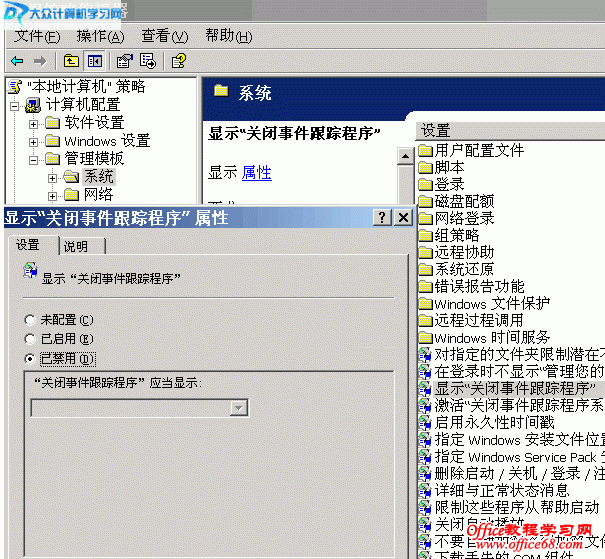Image resolution: width=605 pixels, height=559 pixels.
Task: Open the 操作 menu
Action: (x=100, y=36)
